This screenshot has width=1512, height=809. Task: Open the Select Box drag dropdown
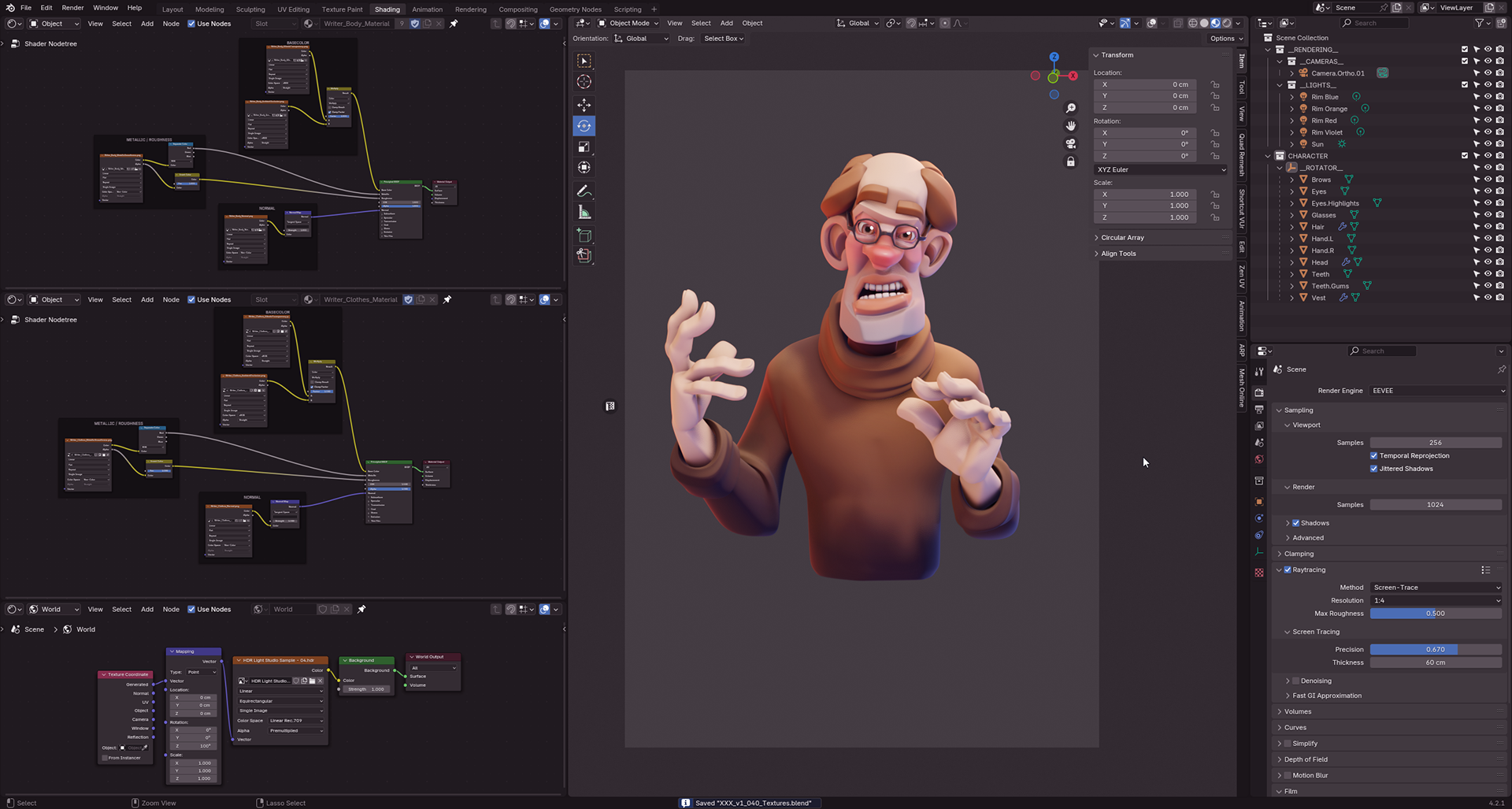[x=723, y=39]
